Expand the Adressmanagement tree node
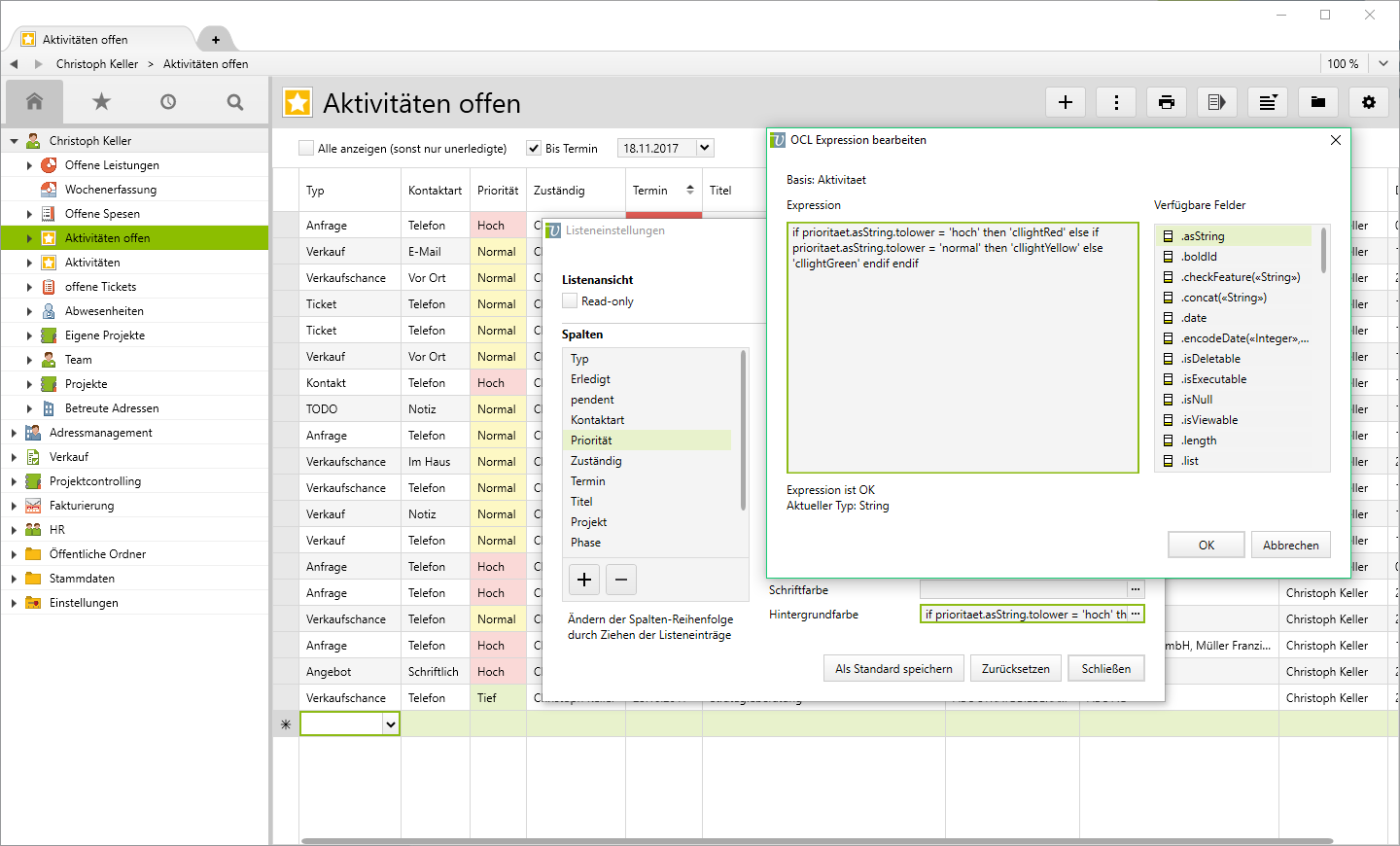 point(14,433)
